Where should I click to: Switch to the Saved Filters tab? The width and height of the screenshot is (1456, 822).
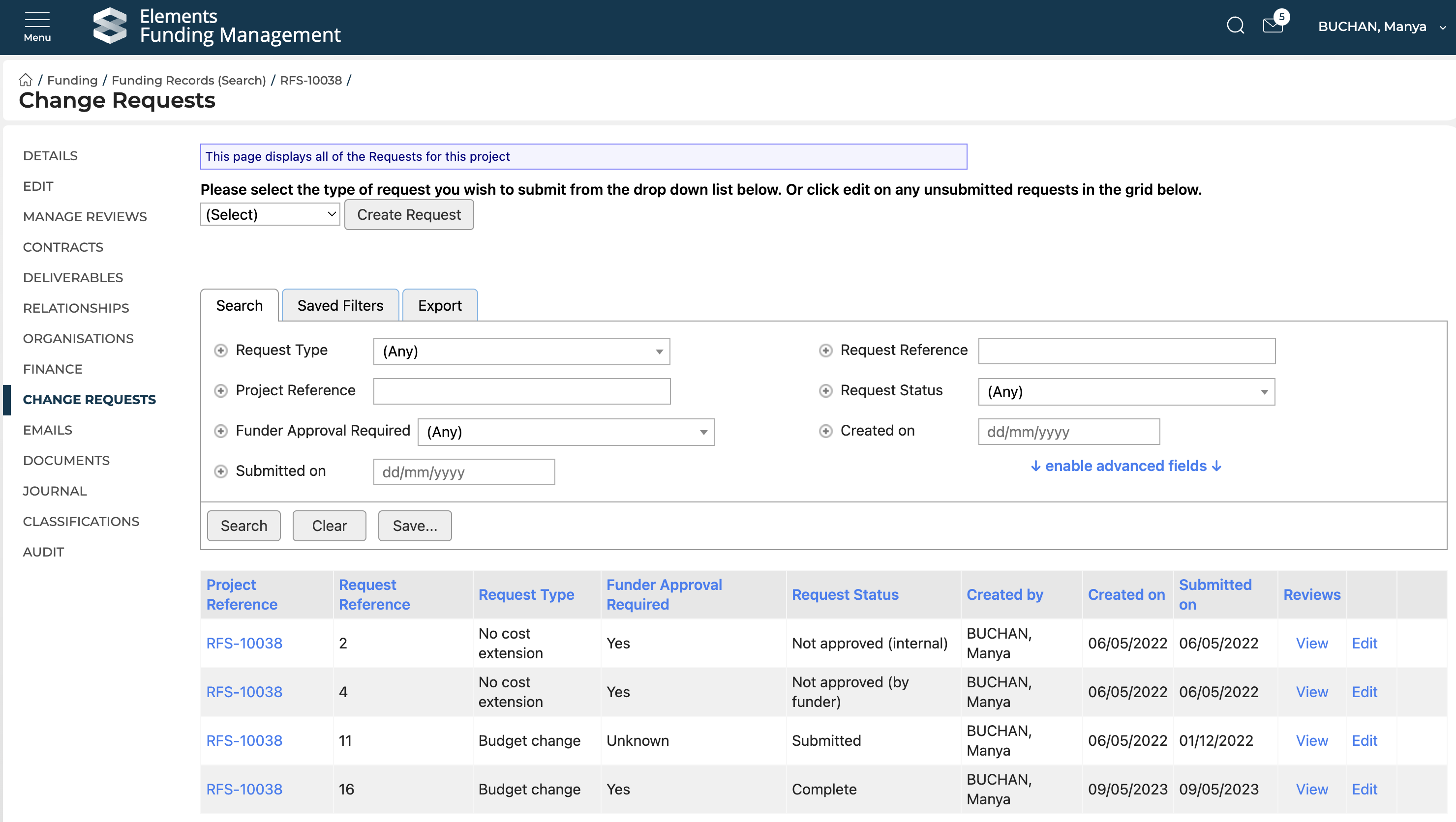click(340, 306)
